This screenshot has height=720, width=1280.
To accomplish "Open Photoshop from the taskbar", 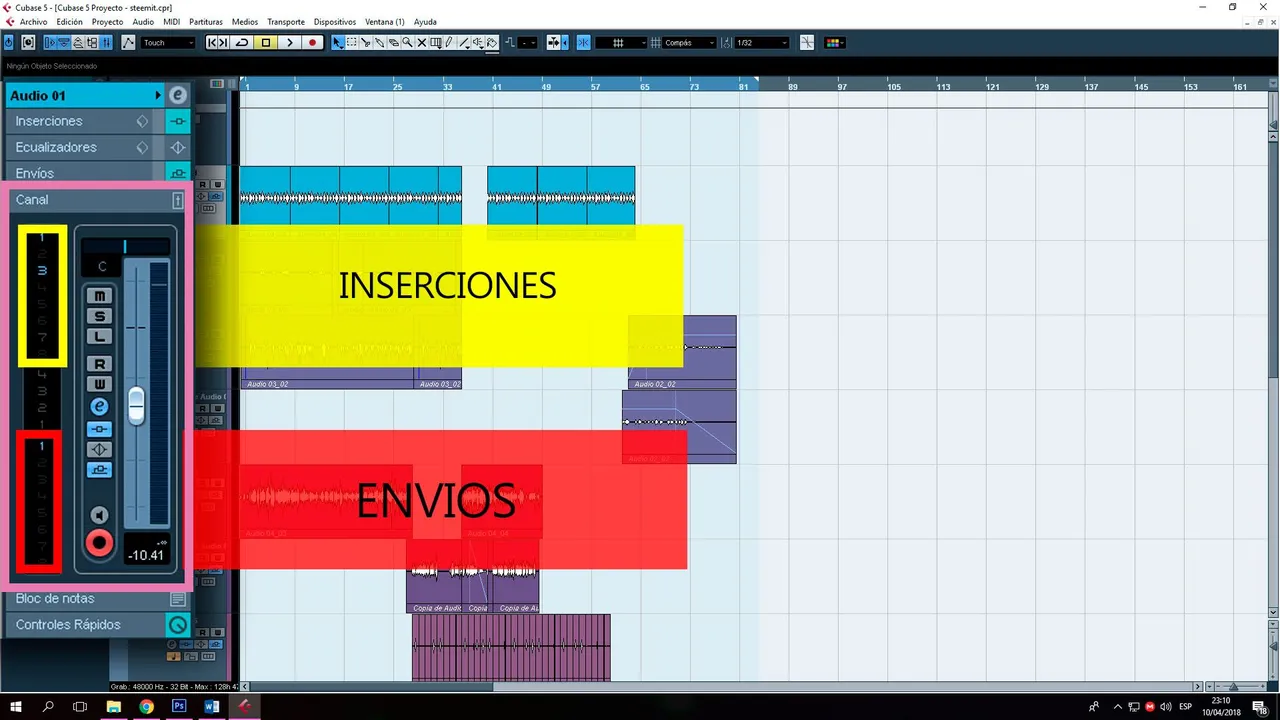I will click(179, 706).
